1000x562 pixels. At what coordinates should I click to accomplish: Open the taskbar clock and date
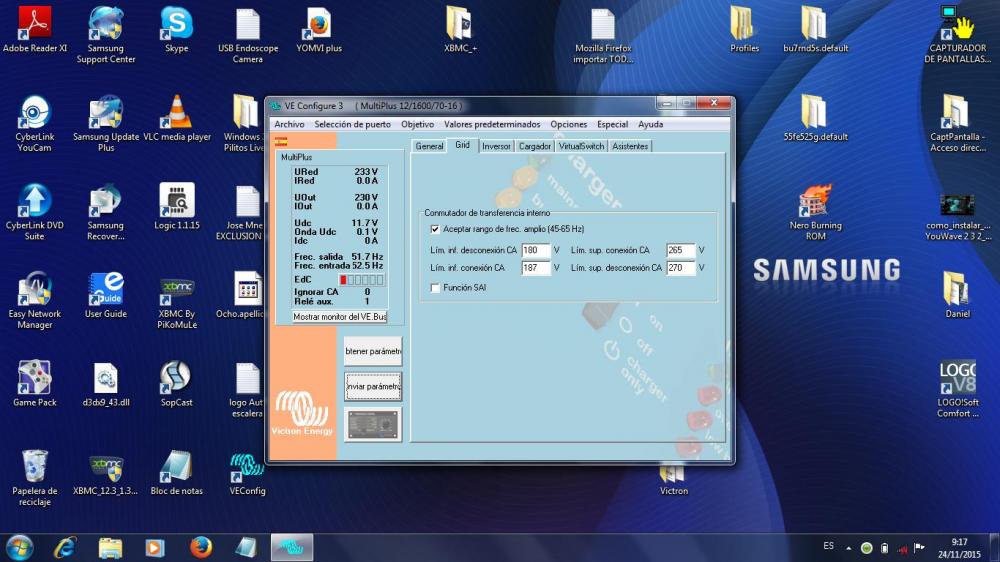(959, 548)
